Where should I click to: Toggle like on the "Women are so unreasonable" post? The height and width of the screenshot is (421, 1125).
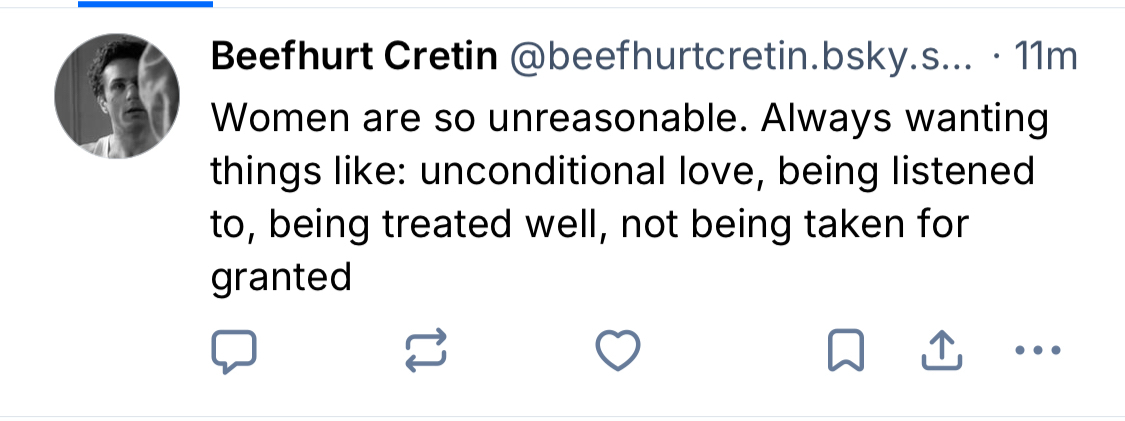(x=617, y=350)
